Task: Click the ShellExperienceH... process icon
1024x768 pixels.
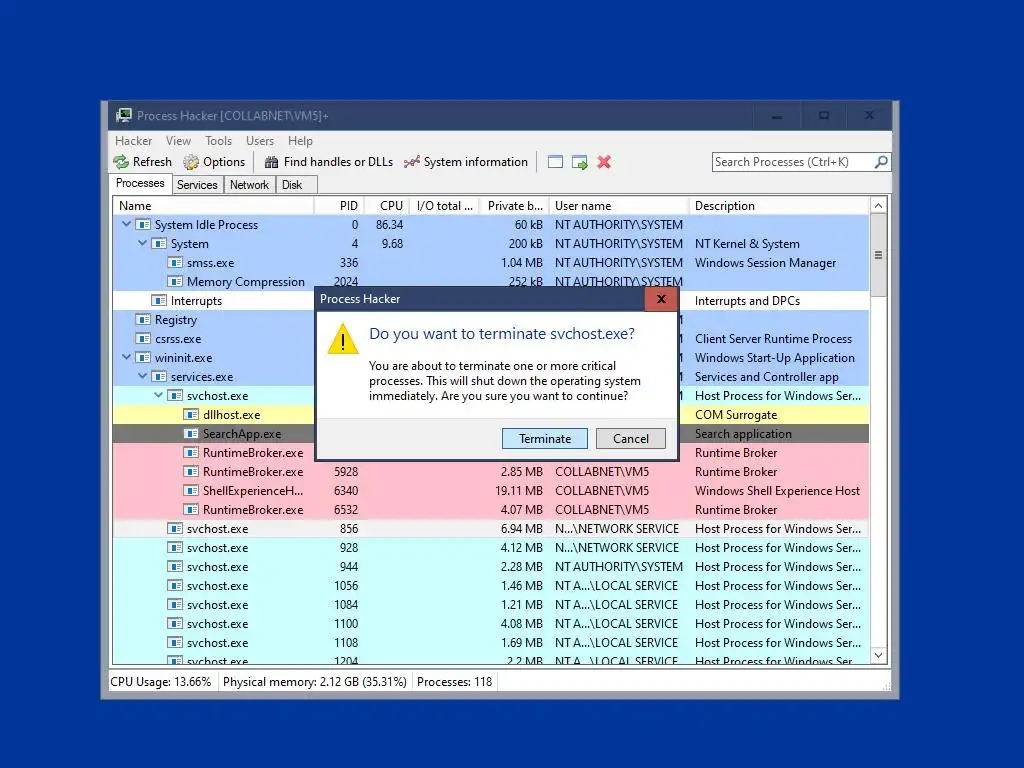Action: pos(191,490)
